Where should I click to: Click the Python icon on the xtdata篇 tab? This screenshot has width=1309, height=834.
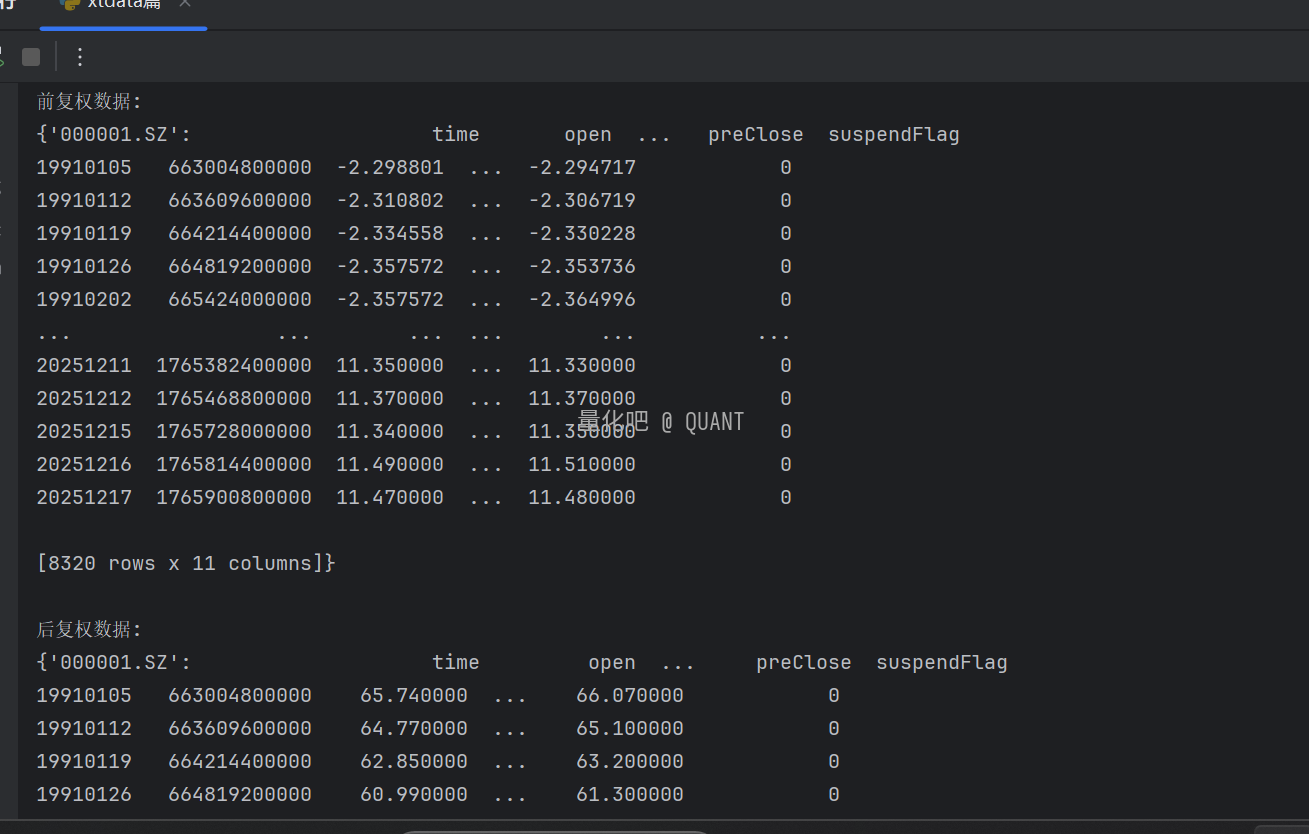70,4
